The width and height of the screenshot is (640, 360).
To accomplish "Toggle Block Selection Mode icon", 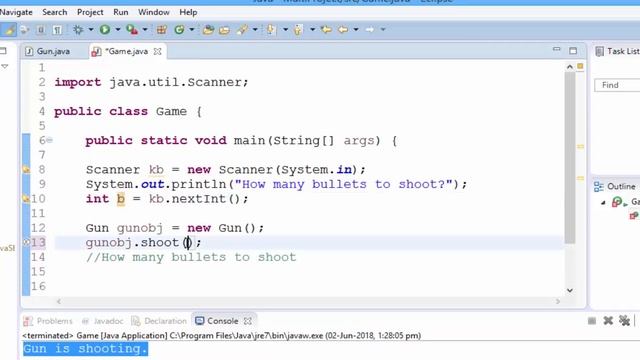I will point(41,29).
